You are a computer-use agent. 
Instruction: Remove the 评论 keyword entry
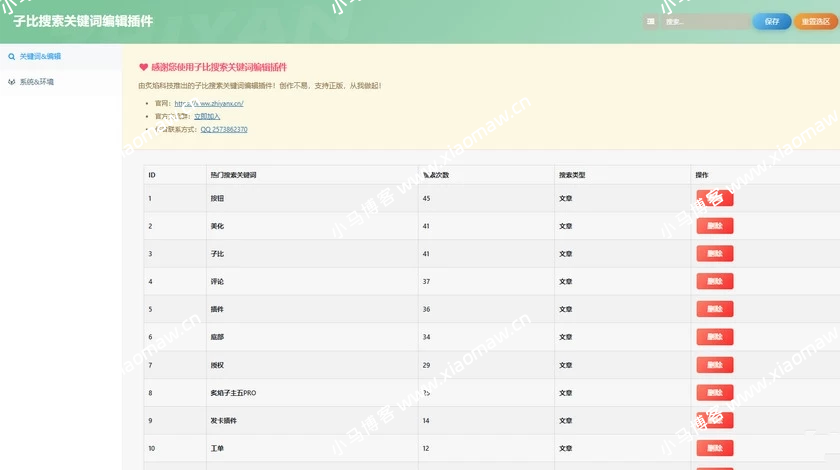(714, 282)
